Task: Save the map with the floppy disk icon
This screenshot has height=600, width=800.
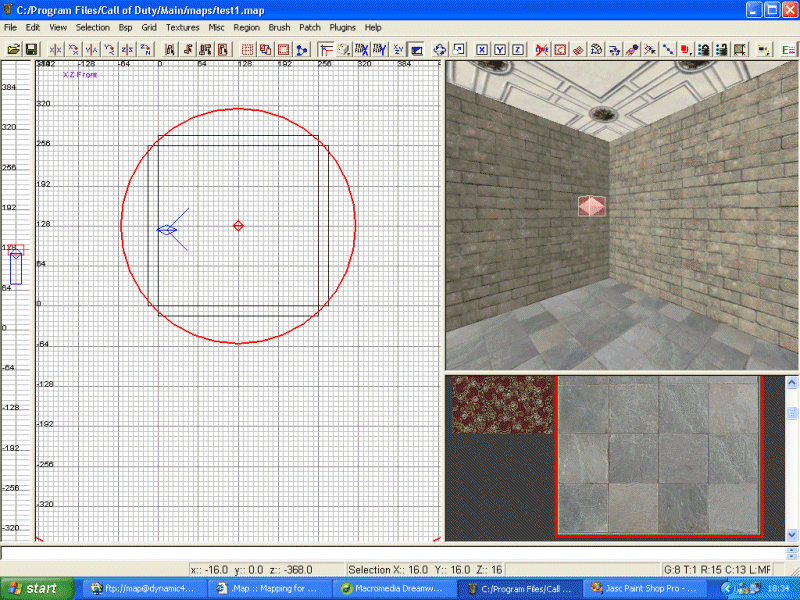Action: tap(31, 49)
